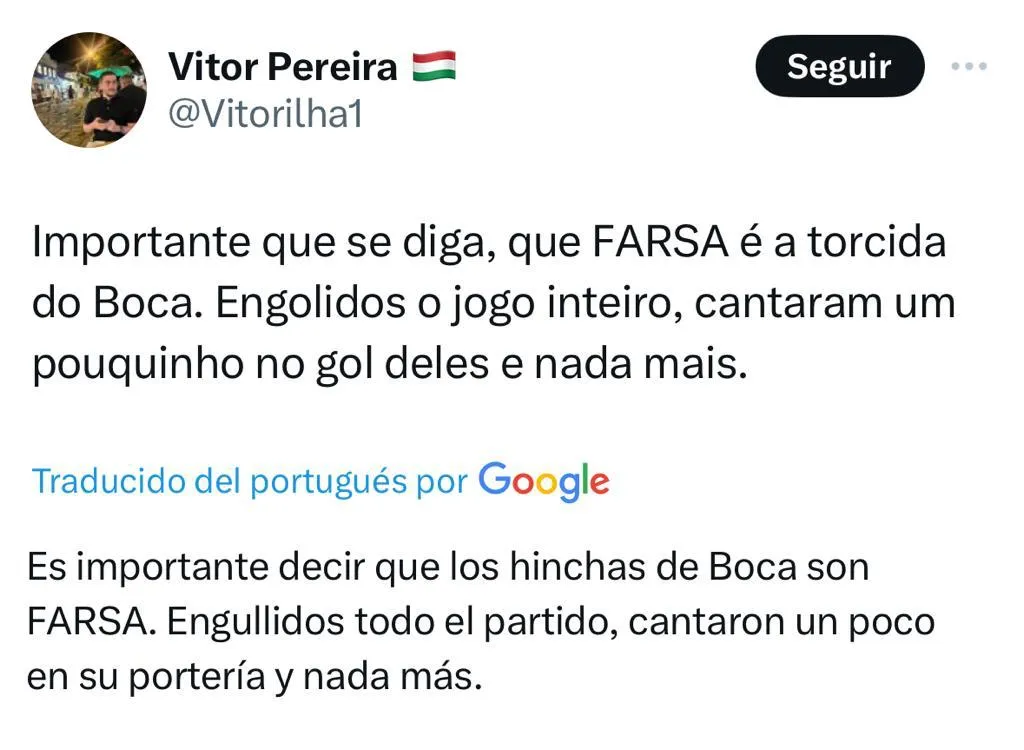
Task: Click the Spanish translated tweet text
Action: 480,622
